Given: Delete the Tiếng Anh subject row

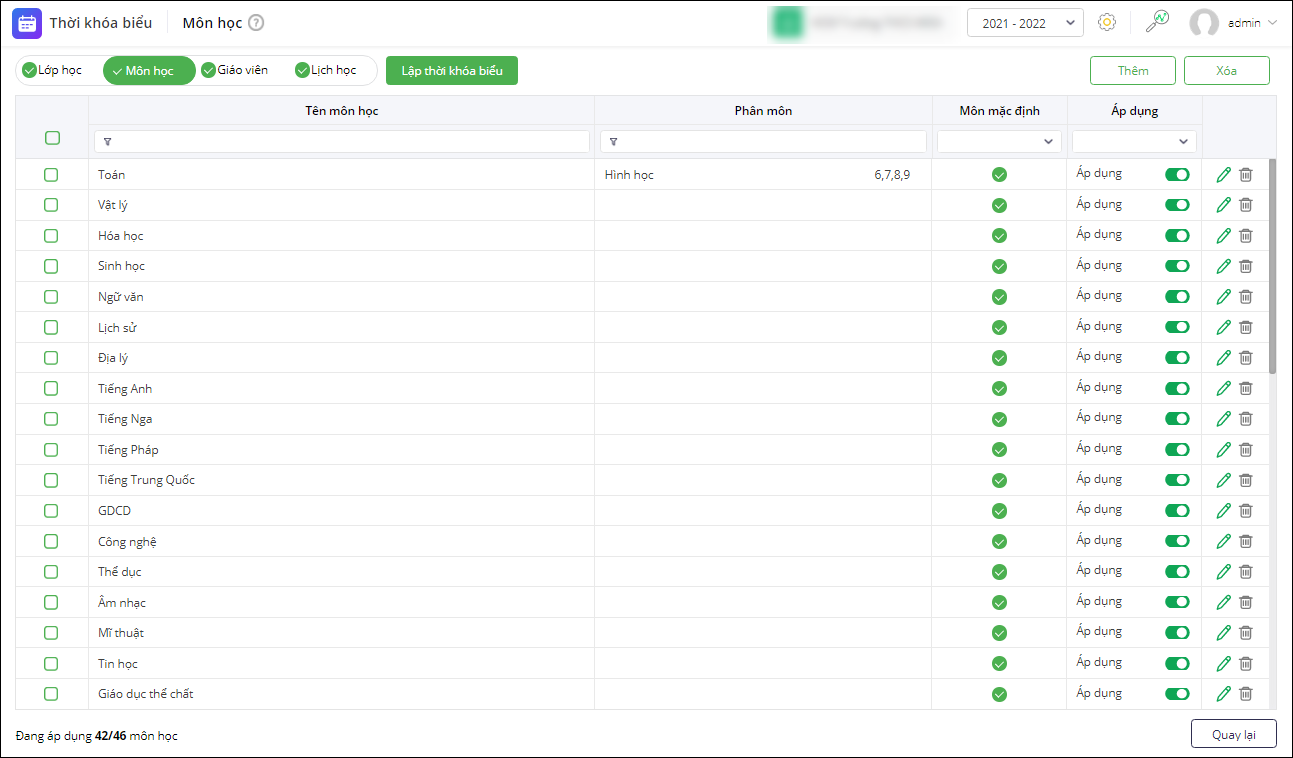Looking at the screenshot, I should (1246, 389).
